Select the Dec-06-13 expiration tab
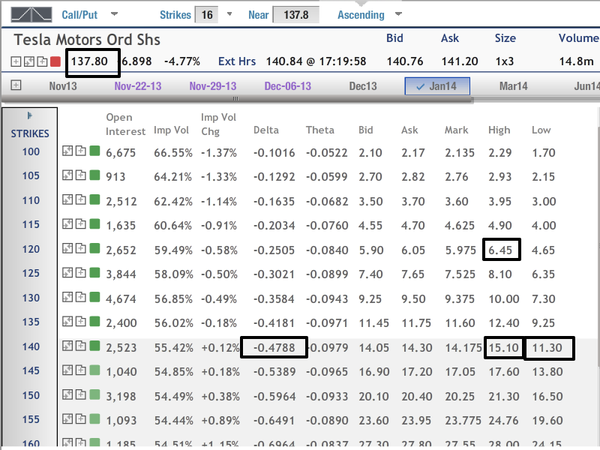600x450 pixels. (x=288, y=86)
